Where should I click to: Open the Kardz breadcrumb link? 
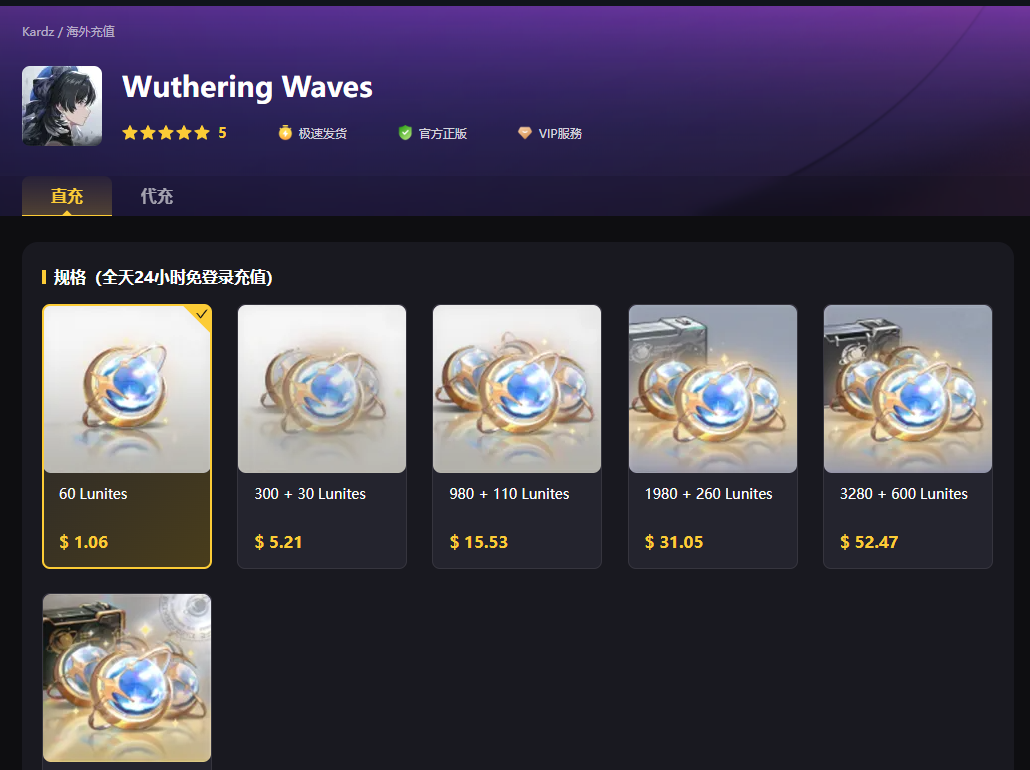38,32
